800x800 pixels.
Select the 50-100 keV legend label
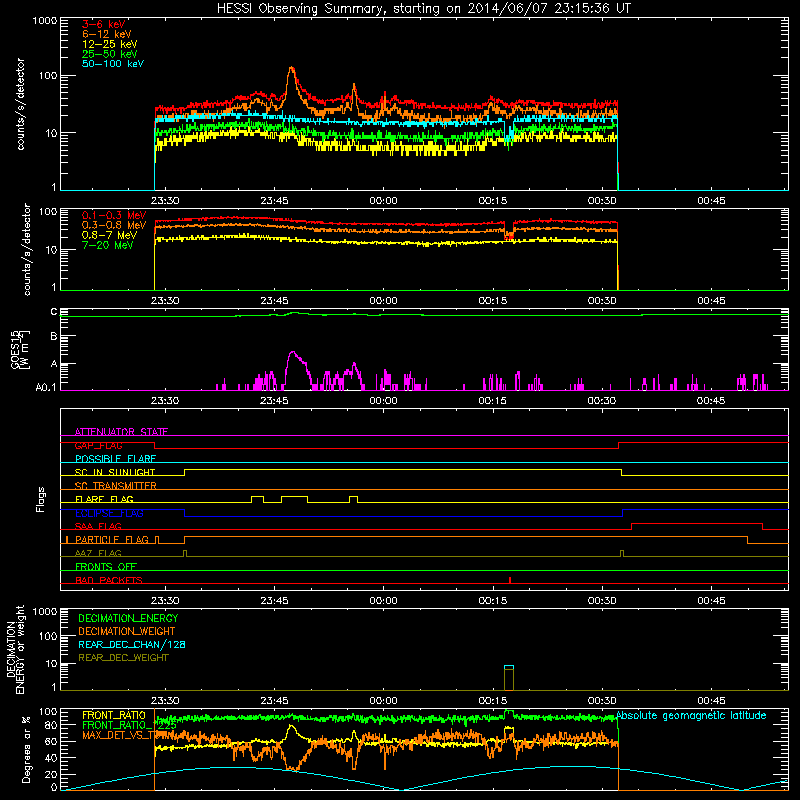click(x=113, y=64)
